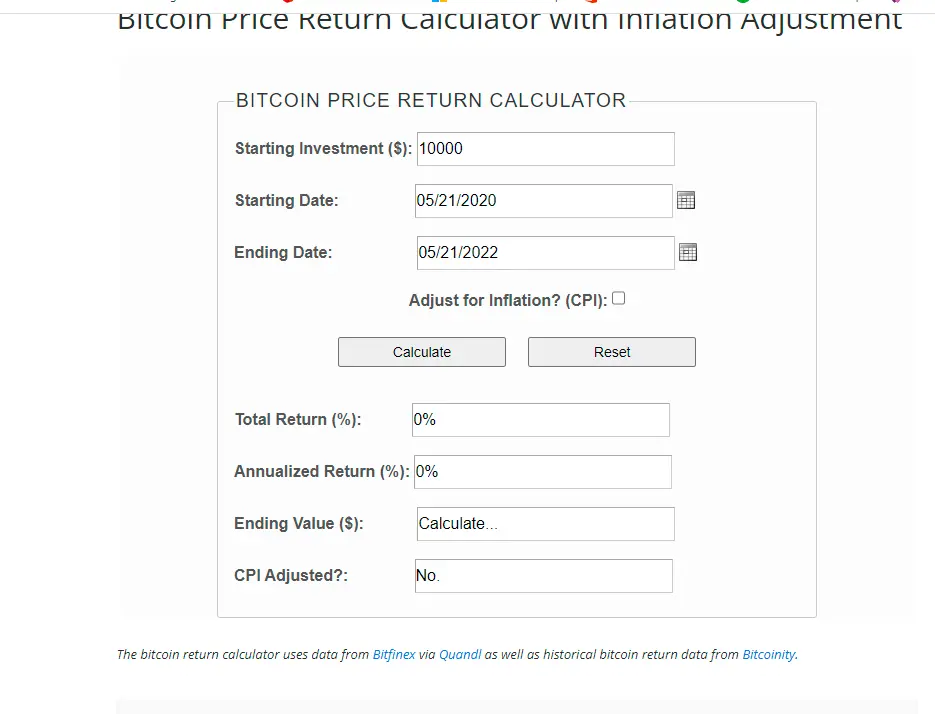Open the Starting Date calendar picker icon
This screenshot has height=714, width=935.
686,200
